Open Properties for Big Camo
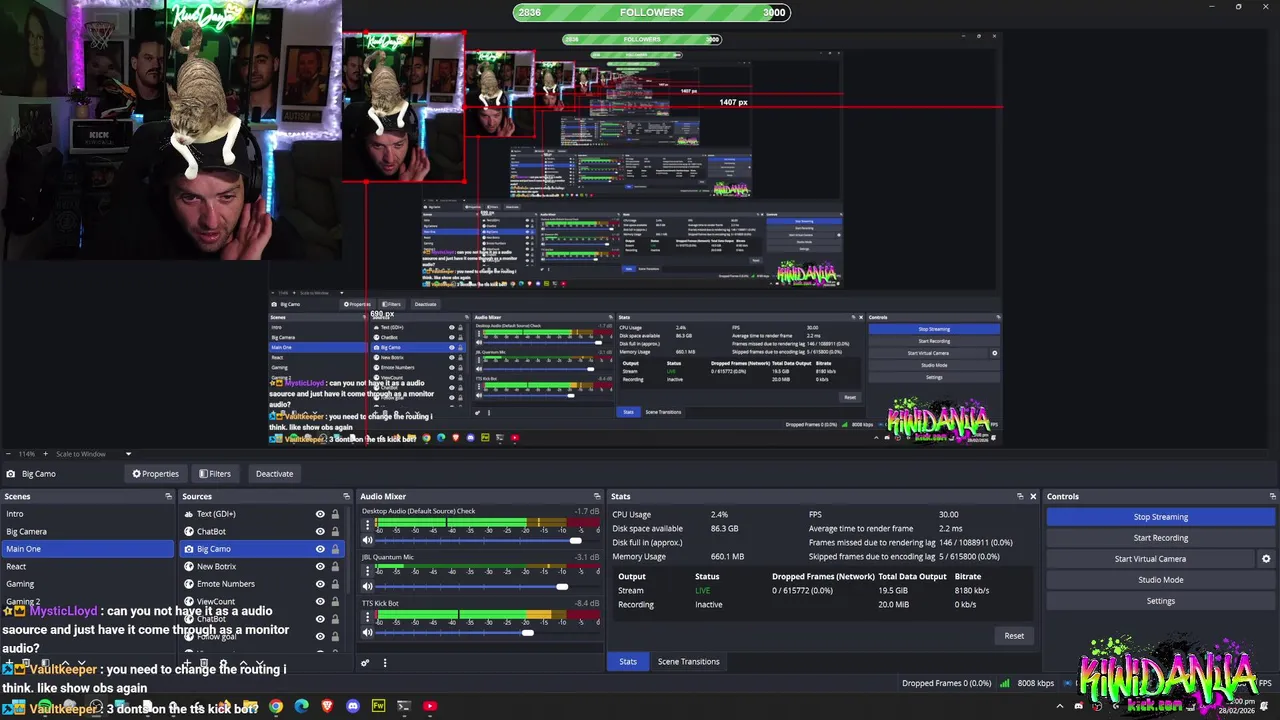The width and height of the screenshot is (1280, 720). click(x=155, y=474)
